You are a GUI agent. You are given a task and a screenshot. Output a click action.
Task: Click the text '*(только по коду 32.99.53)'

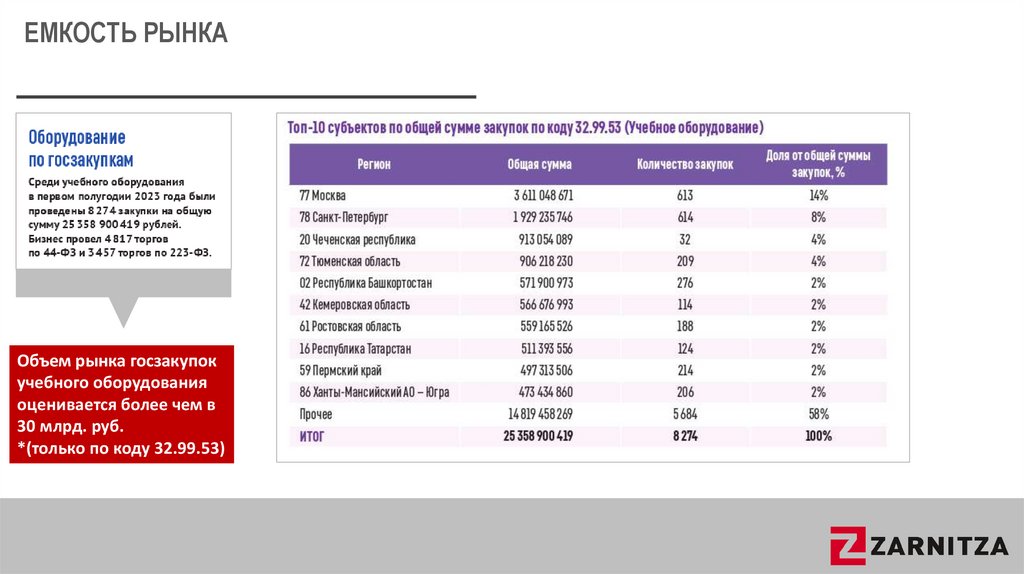[121, 449]
